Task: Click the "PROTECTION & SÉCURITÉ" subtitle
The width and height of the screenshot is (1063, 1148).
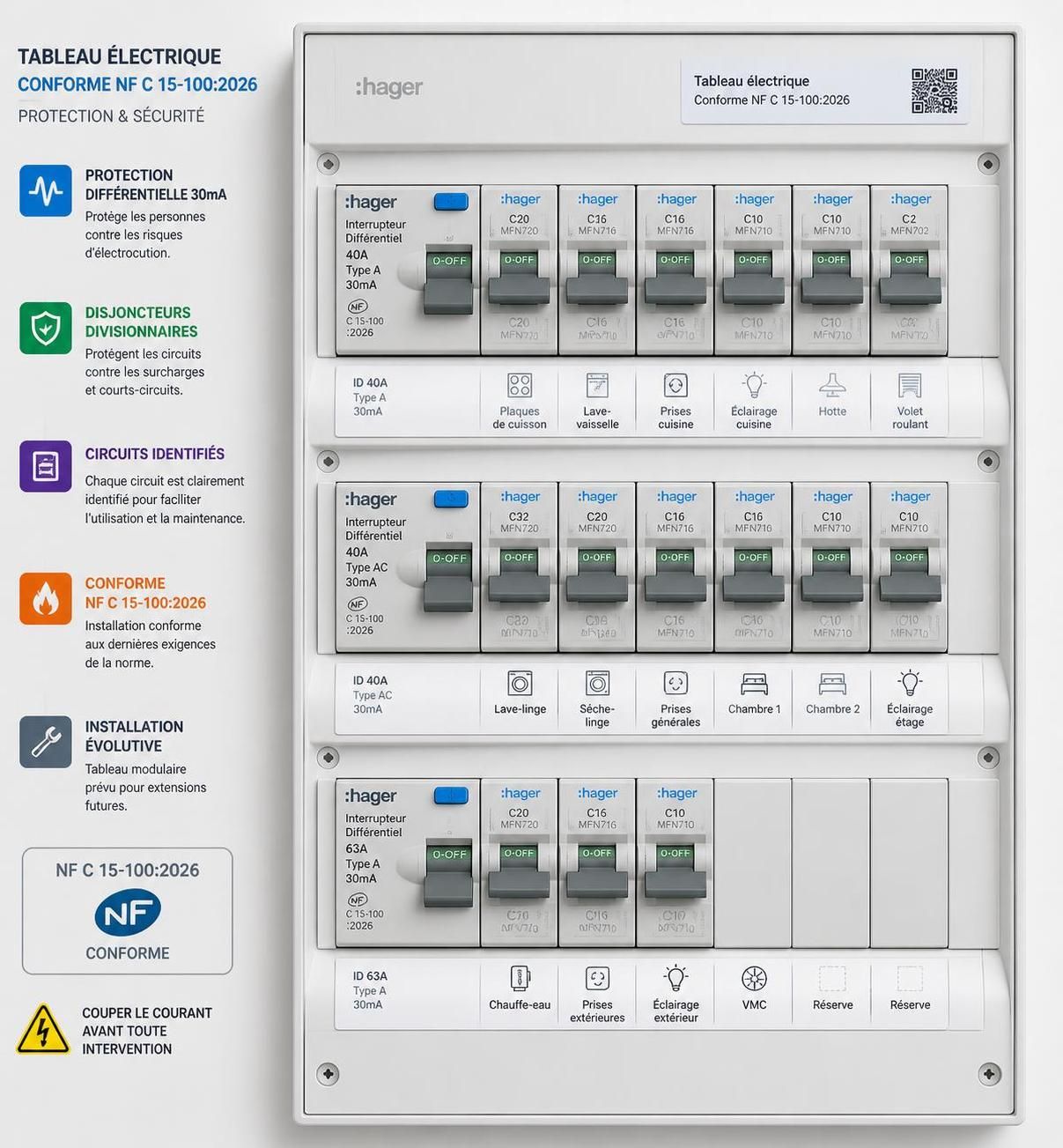Action: [x=111, y=116]
